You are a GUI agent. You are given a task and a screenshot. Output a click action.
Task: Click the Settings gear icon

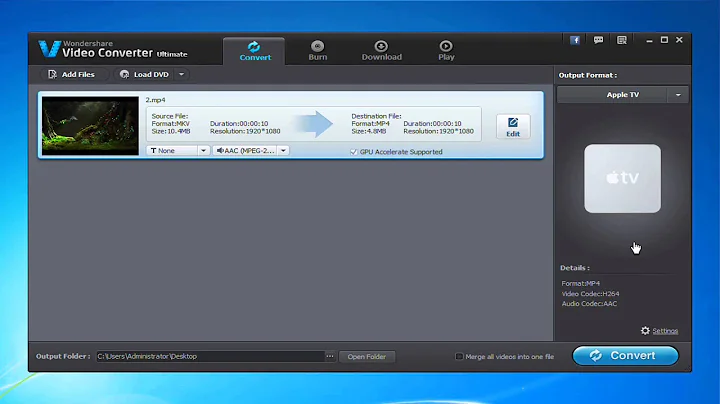pyautogui.click(x=645, y=331)
